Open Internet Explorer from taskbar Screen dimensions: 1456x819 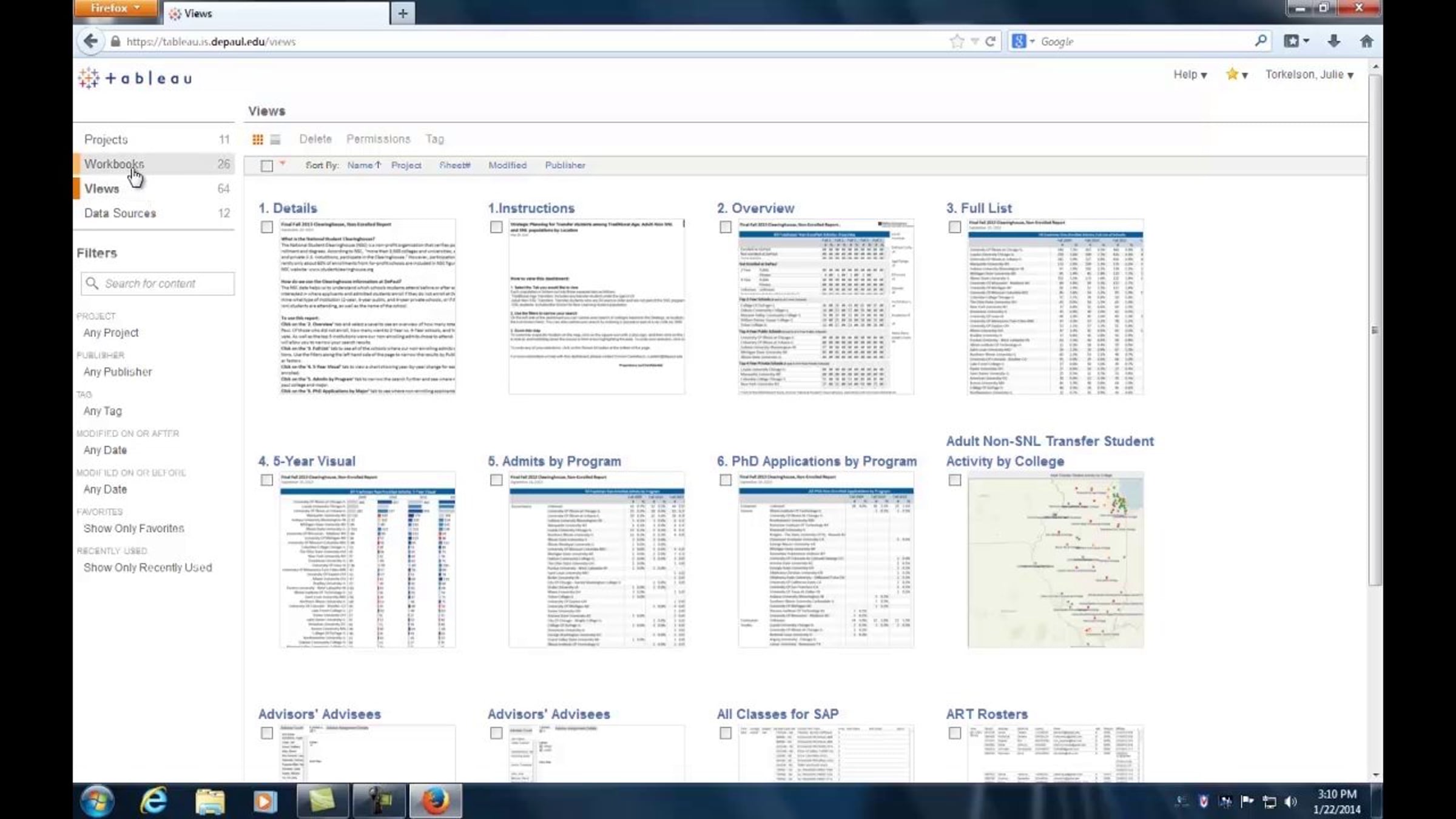coord(153,801)
